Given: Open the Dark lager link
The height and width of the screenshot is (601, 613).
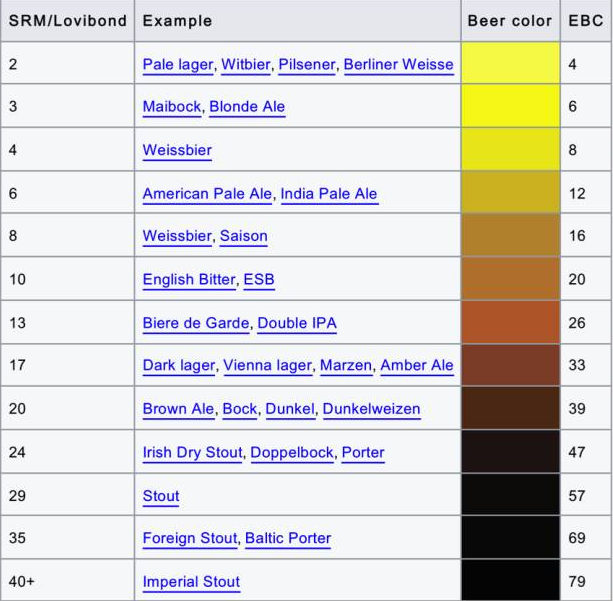Looking at the screenshot, I should tap(179, 366).
